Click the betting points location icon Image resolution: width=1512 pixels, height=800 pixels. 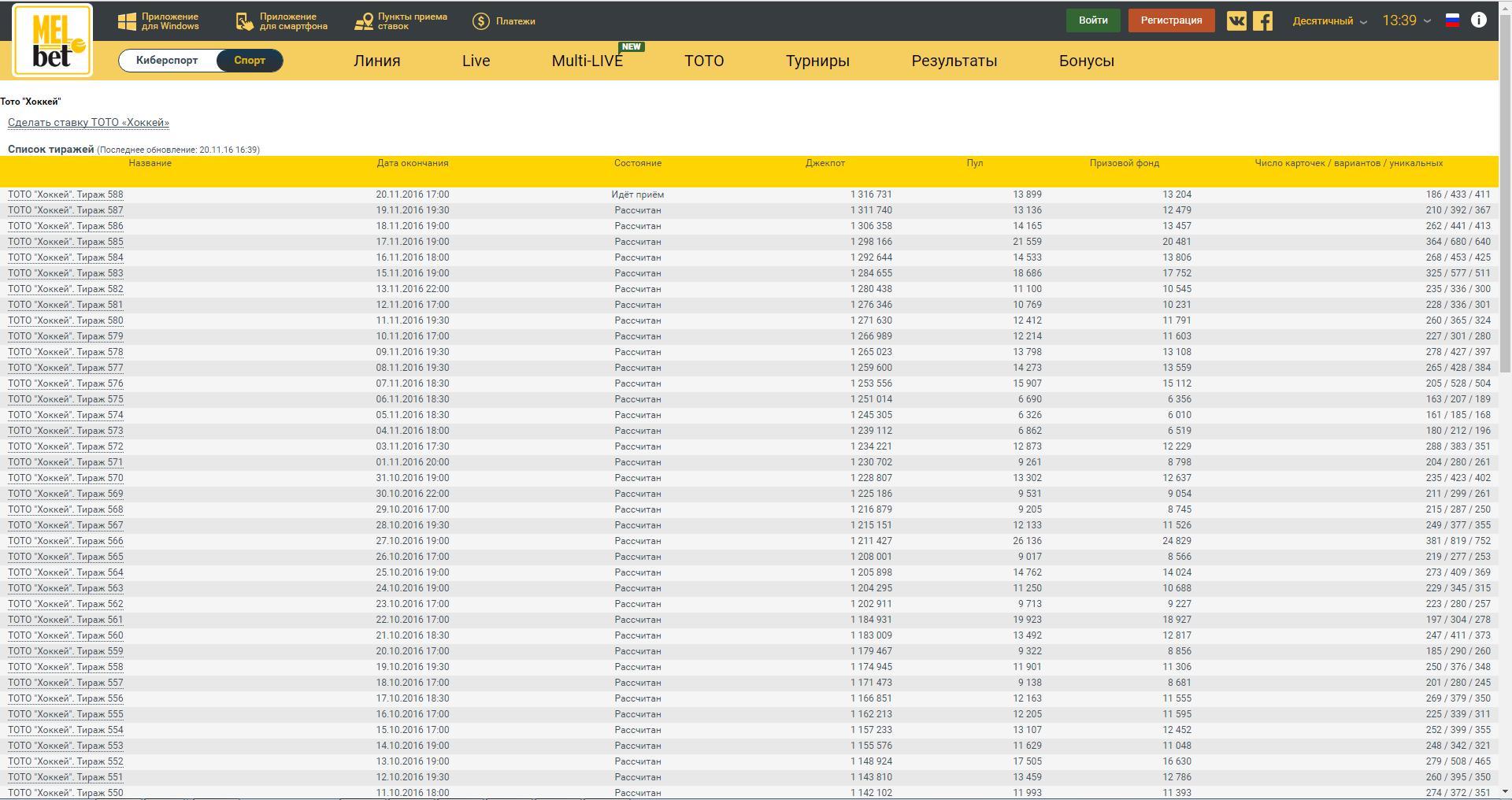pyautogui.click(x=363, y=22)
